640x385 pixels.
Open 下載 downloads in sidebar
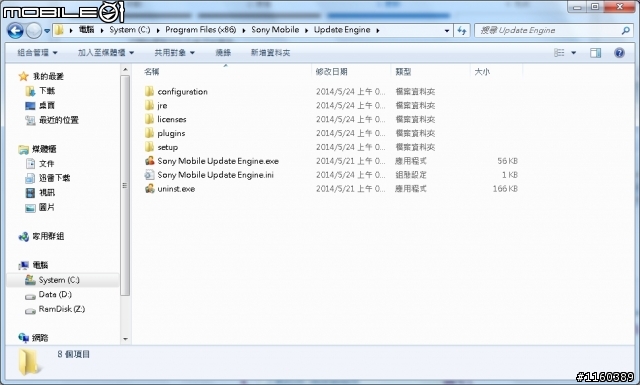(47, 91)
